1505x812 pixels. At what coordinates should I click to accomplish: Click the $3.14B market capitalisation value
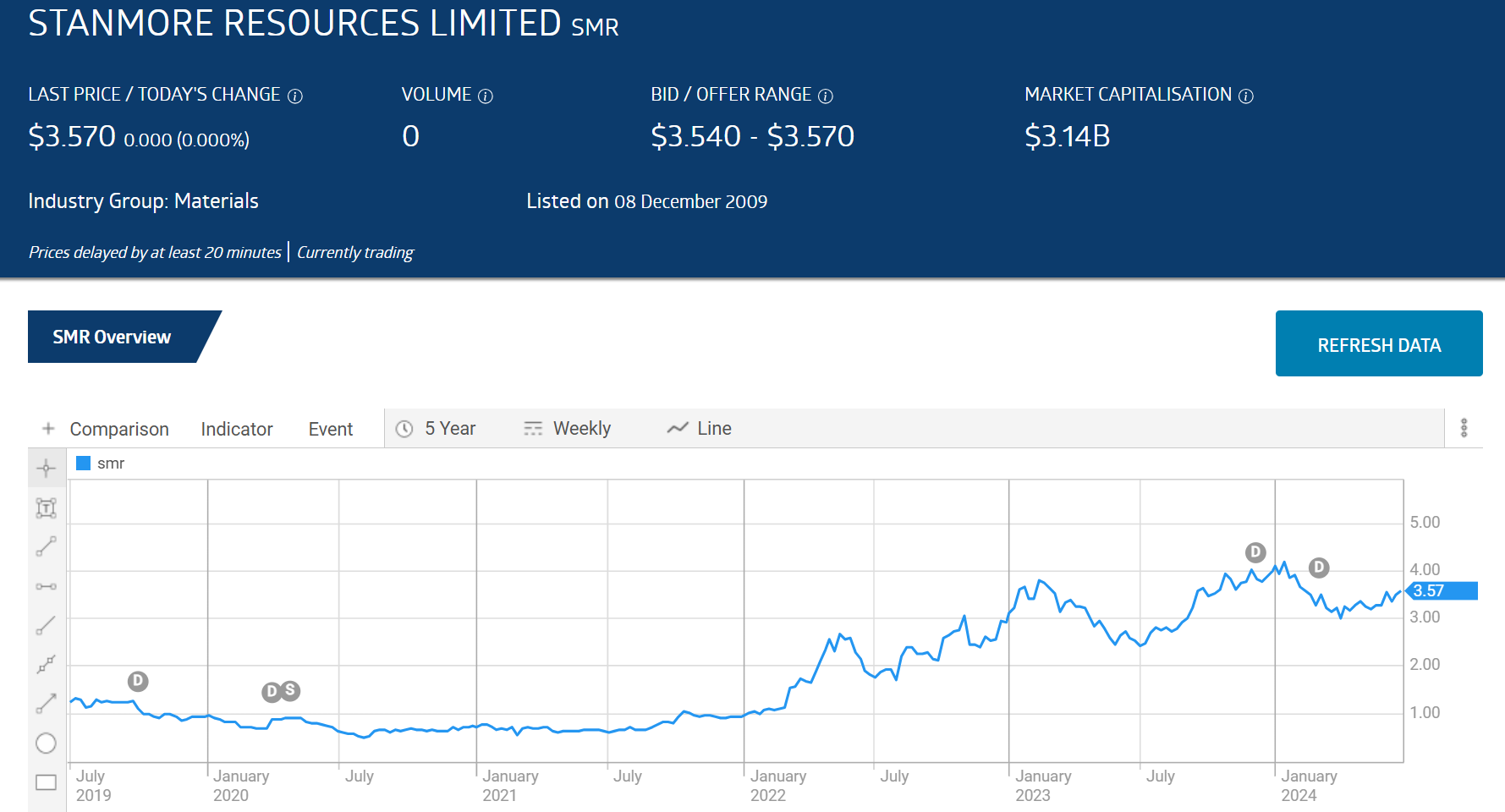1068,136
